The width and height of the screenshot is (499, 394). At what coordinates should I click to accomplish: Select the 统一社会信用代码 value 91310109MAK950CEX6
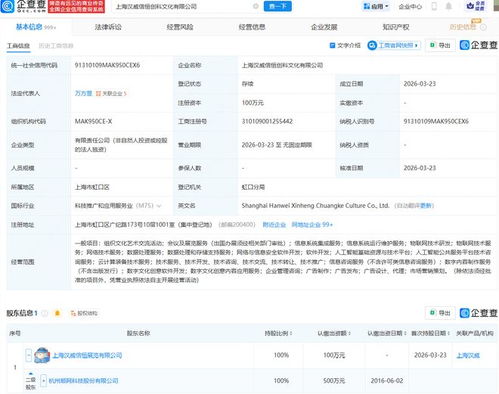tap(107, 65)
